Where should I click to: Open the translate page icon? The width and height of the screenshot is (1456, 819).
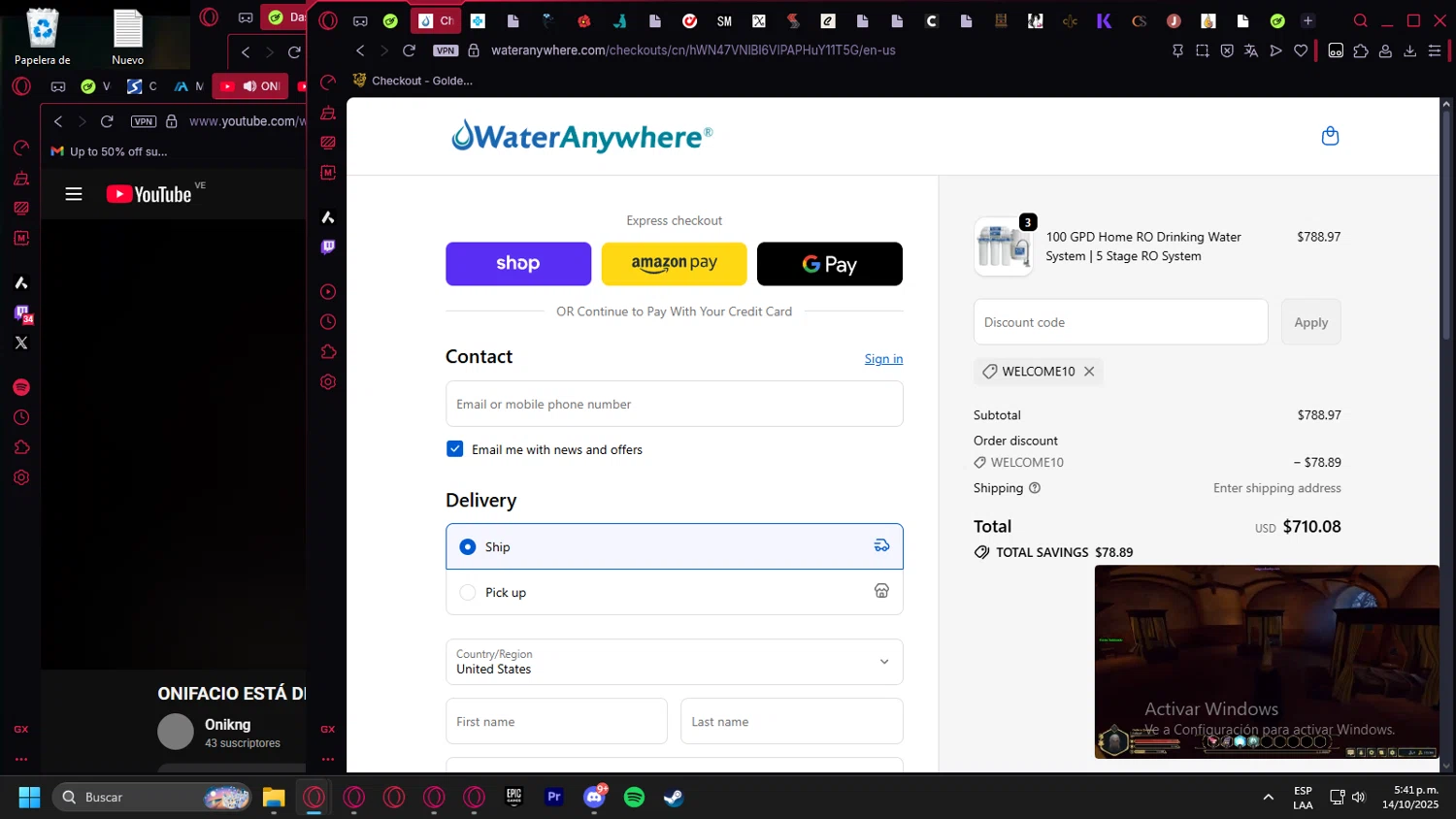[1251, 50]
